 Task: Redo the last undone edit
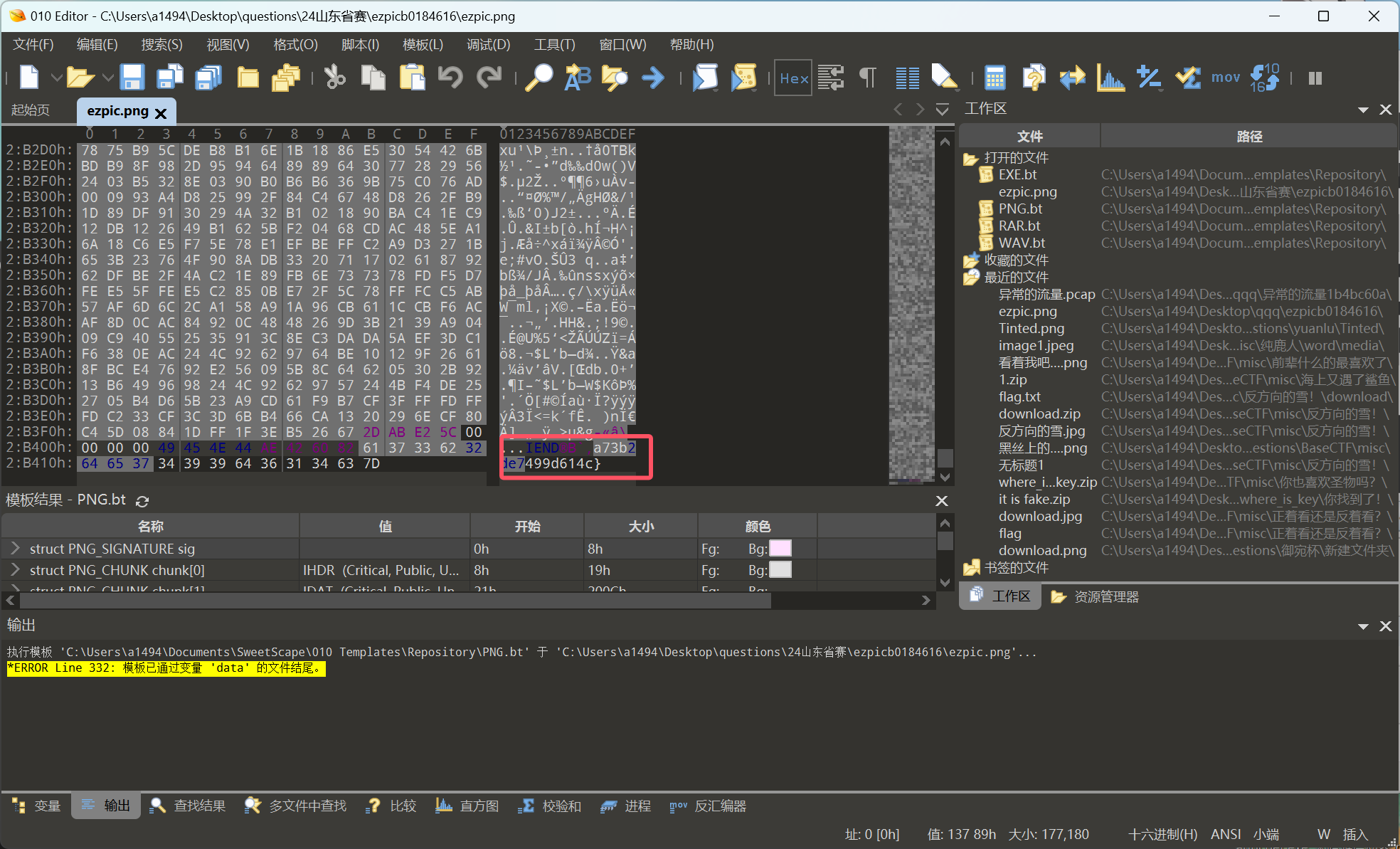[489, 78]
